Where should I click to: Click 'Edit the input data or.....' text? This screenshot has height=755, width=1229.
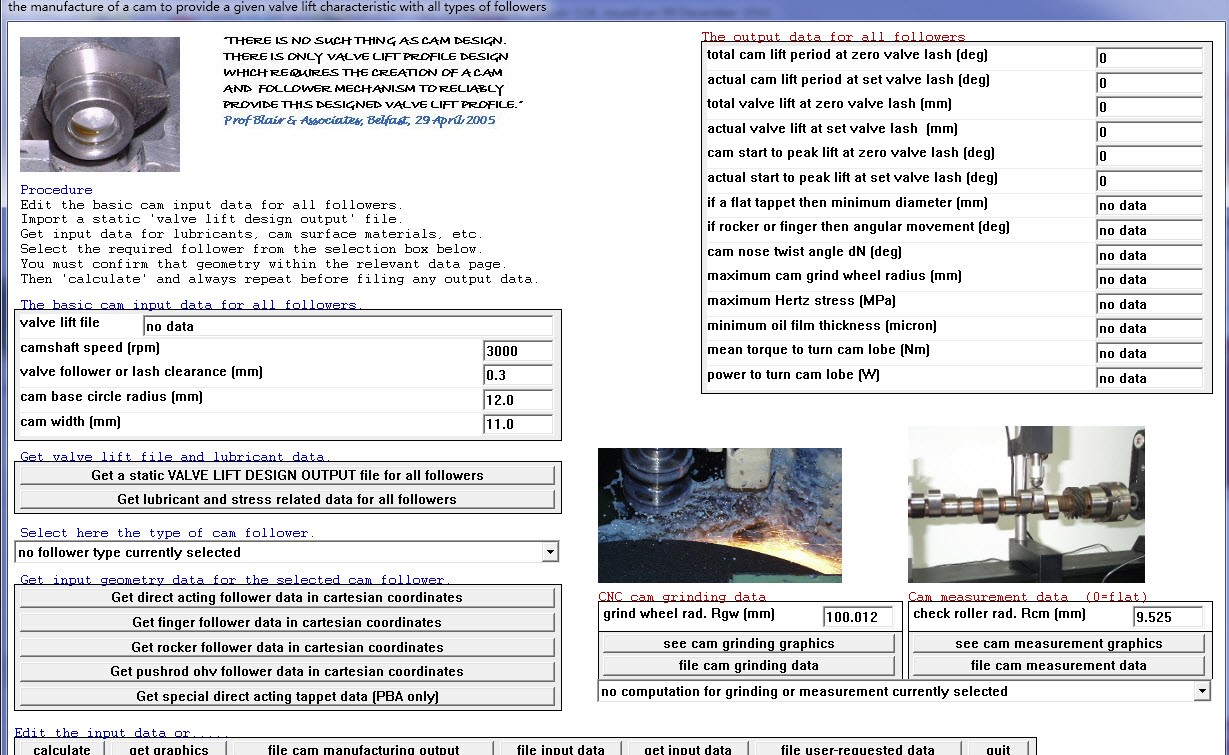tap(122, 733)
